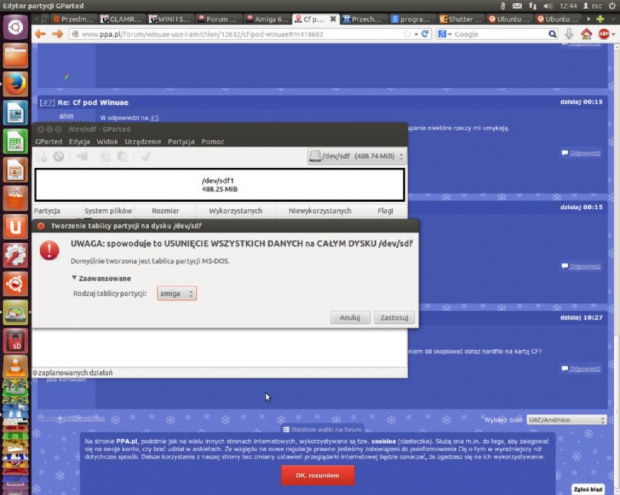Click the #5 reply reference link
This screenshot has width=620, height=495.
click(155, 118)
